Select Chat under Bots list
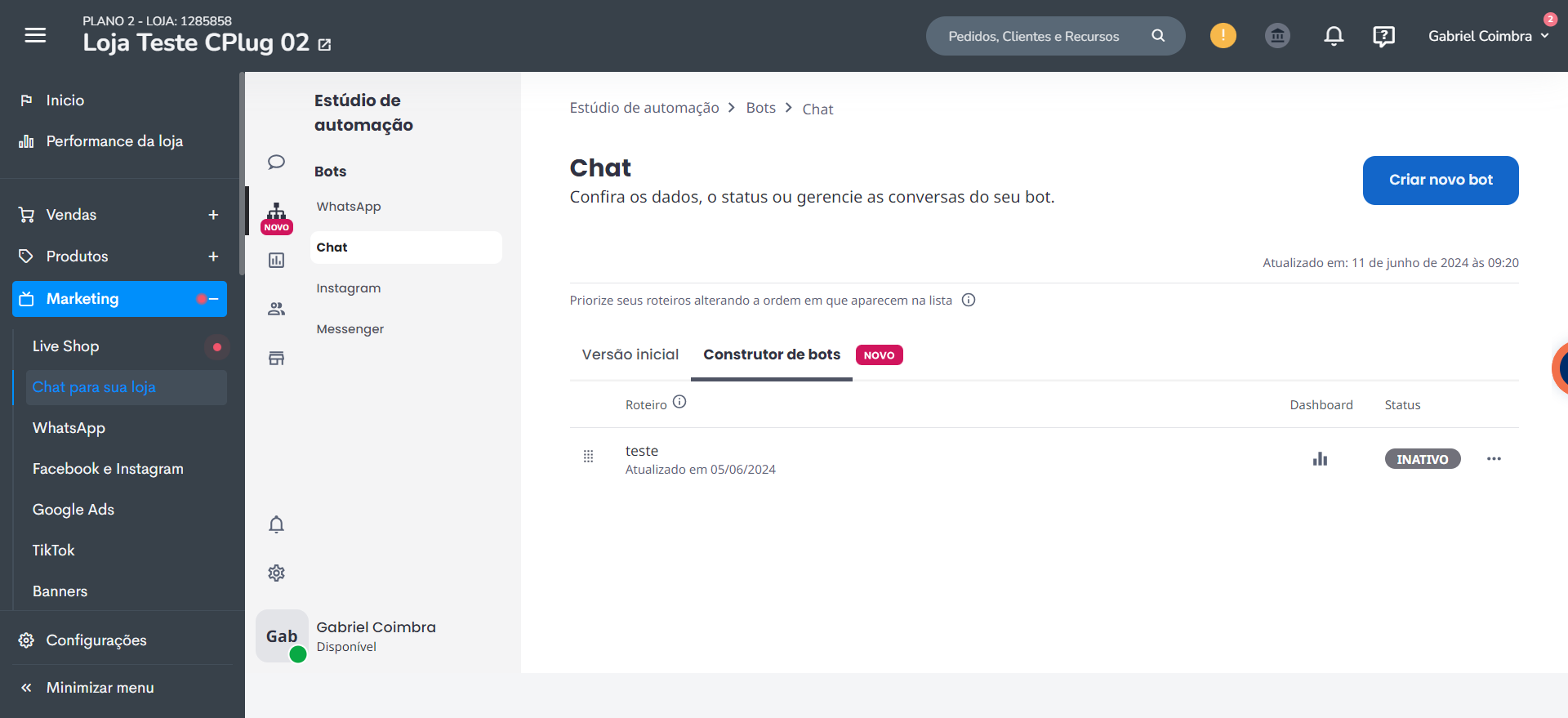The height and width of the screenshot is (718, 1568). pos(406,248)
